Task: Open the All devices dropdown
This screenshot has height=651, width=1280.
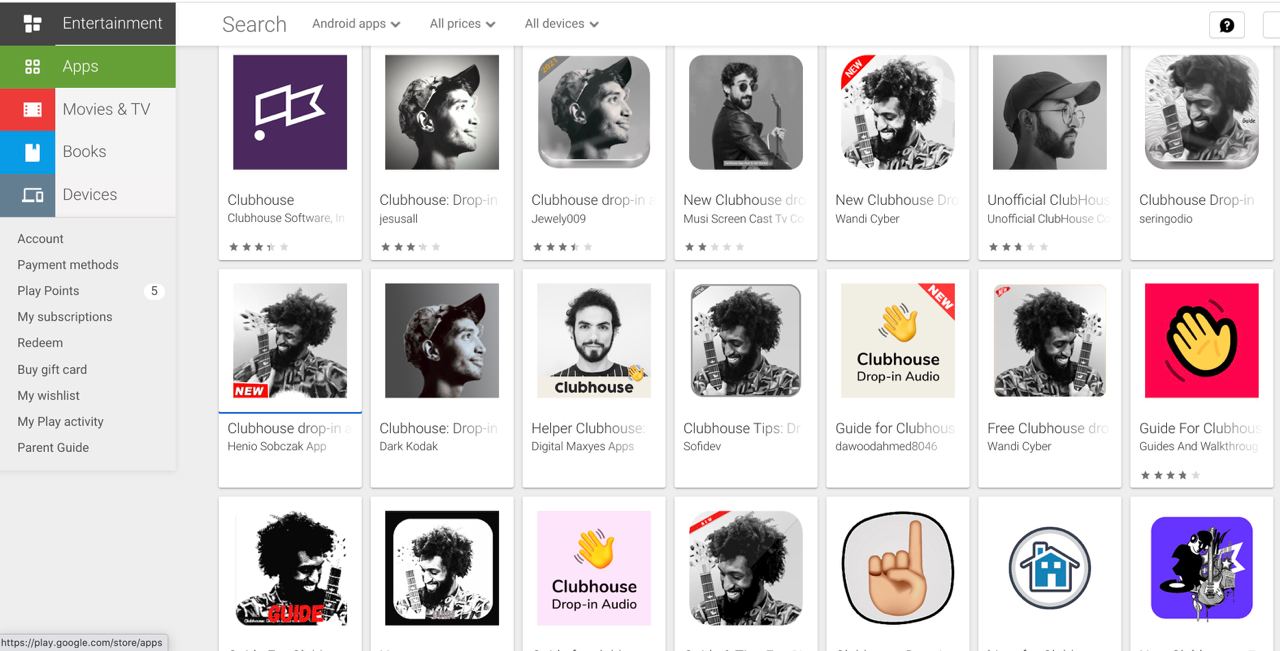Action: [x=562, y=23]
